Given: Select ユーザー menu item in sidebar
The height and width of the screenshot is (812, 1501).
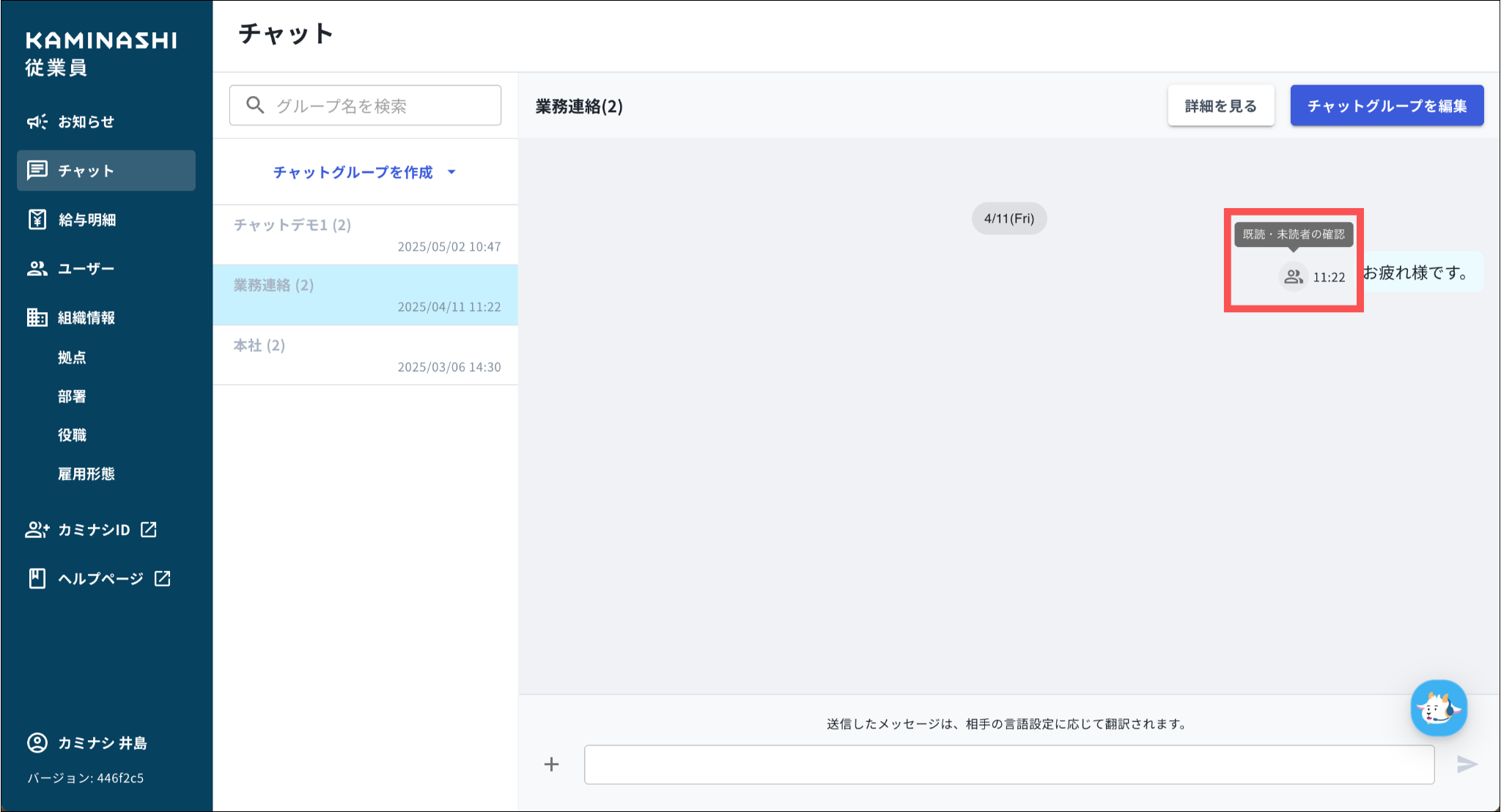Looking at the screenshot, I should (x=86, y=269).
